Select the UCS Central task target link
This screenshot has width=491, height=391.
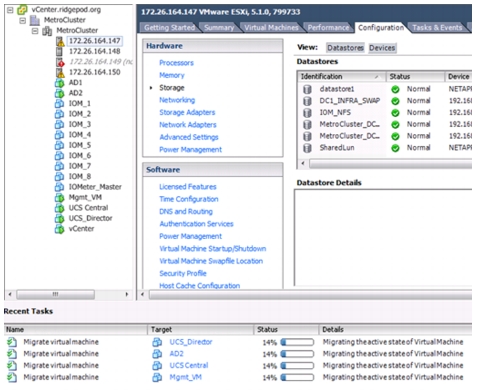189,366
